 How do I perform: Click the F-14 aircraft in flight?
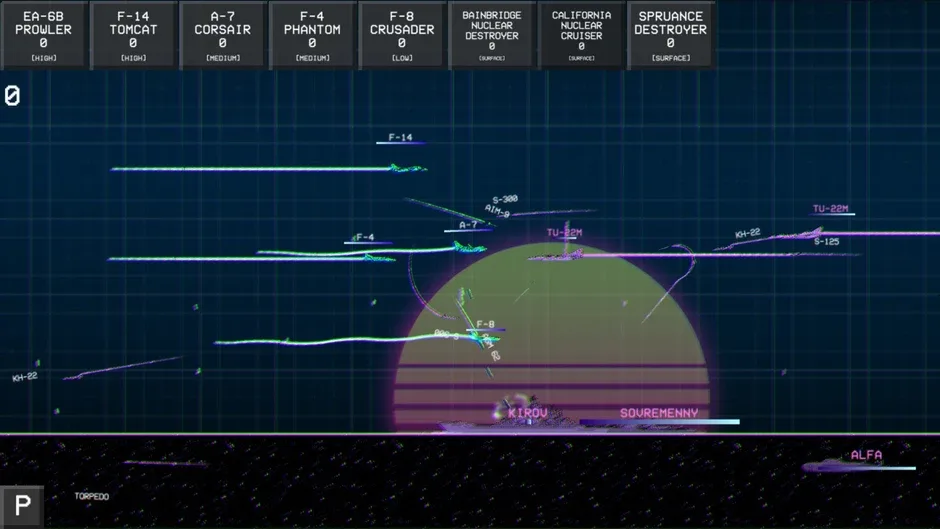(408, 169)
